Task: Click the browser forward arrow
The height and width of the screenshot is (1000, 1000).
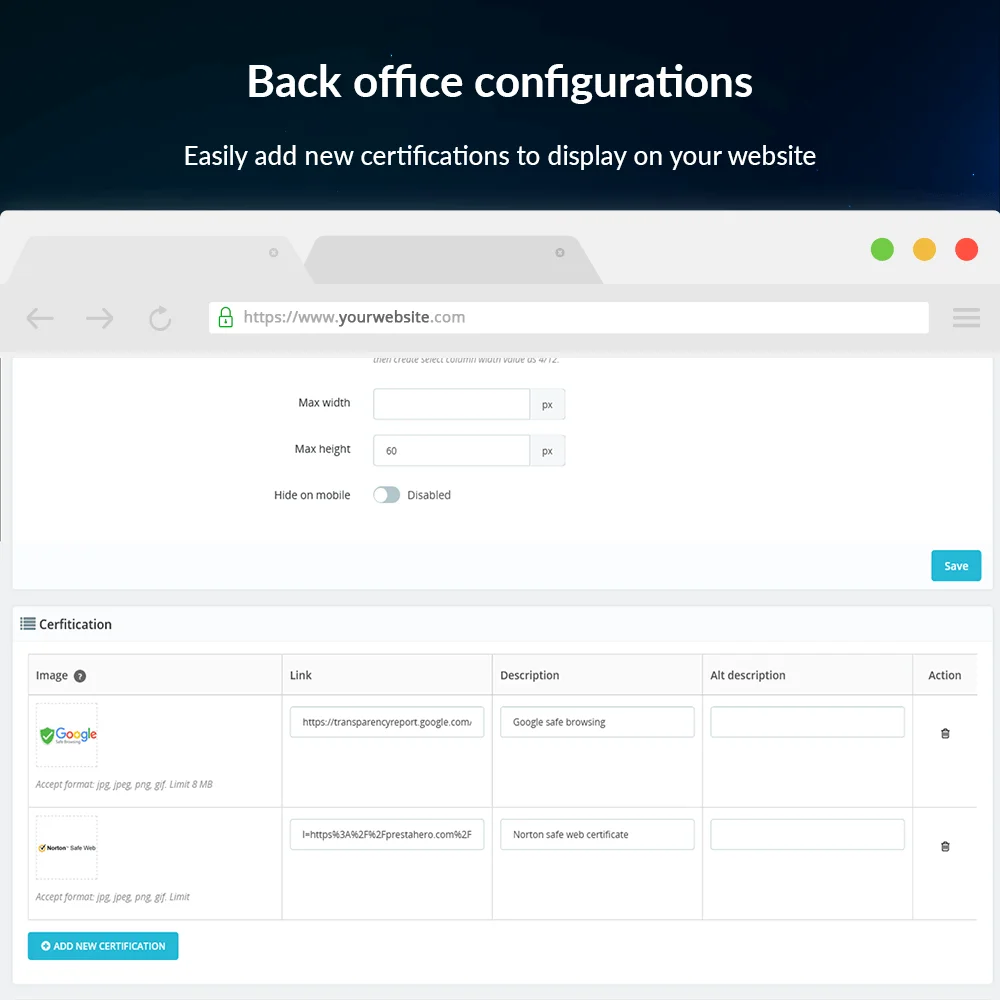Action: click(x=100, y=319)
